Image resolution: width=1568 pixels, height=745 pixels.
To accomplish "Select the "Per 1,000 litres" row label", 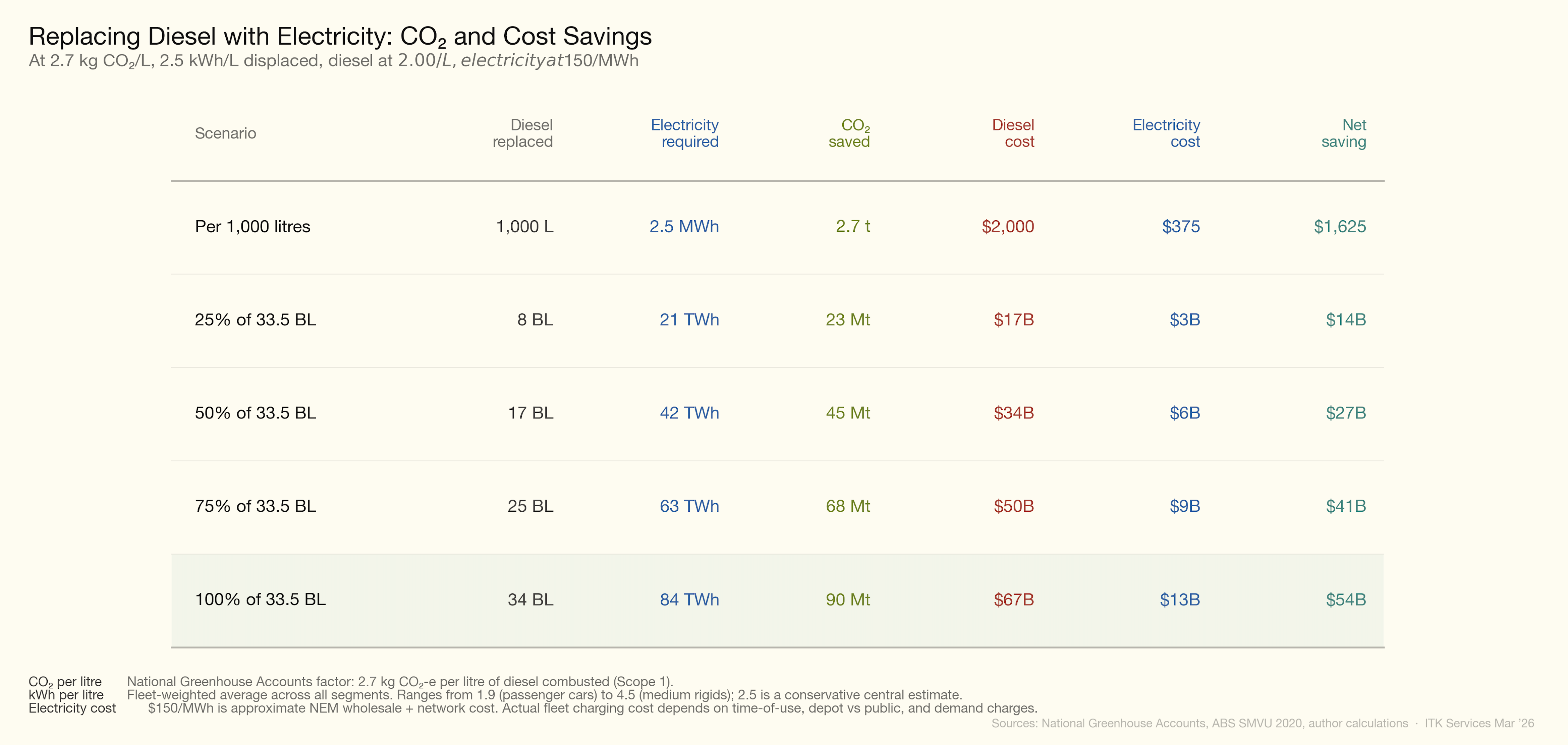I will pos(253,226).
